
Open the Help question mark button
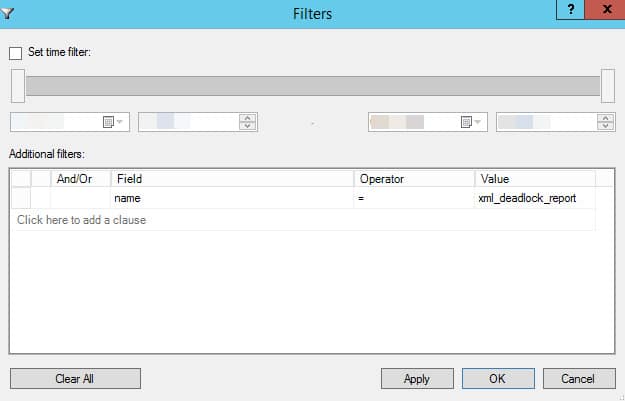click(570, 9)
